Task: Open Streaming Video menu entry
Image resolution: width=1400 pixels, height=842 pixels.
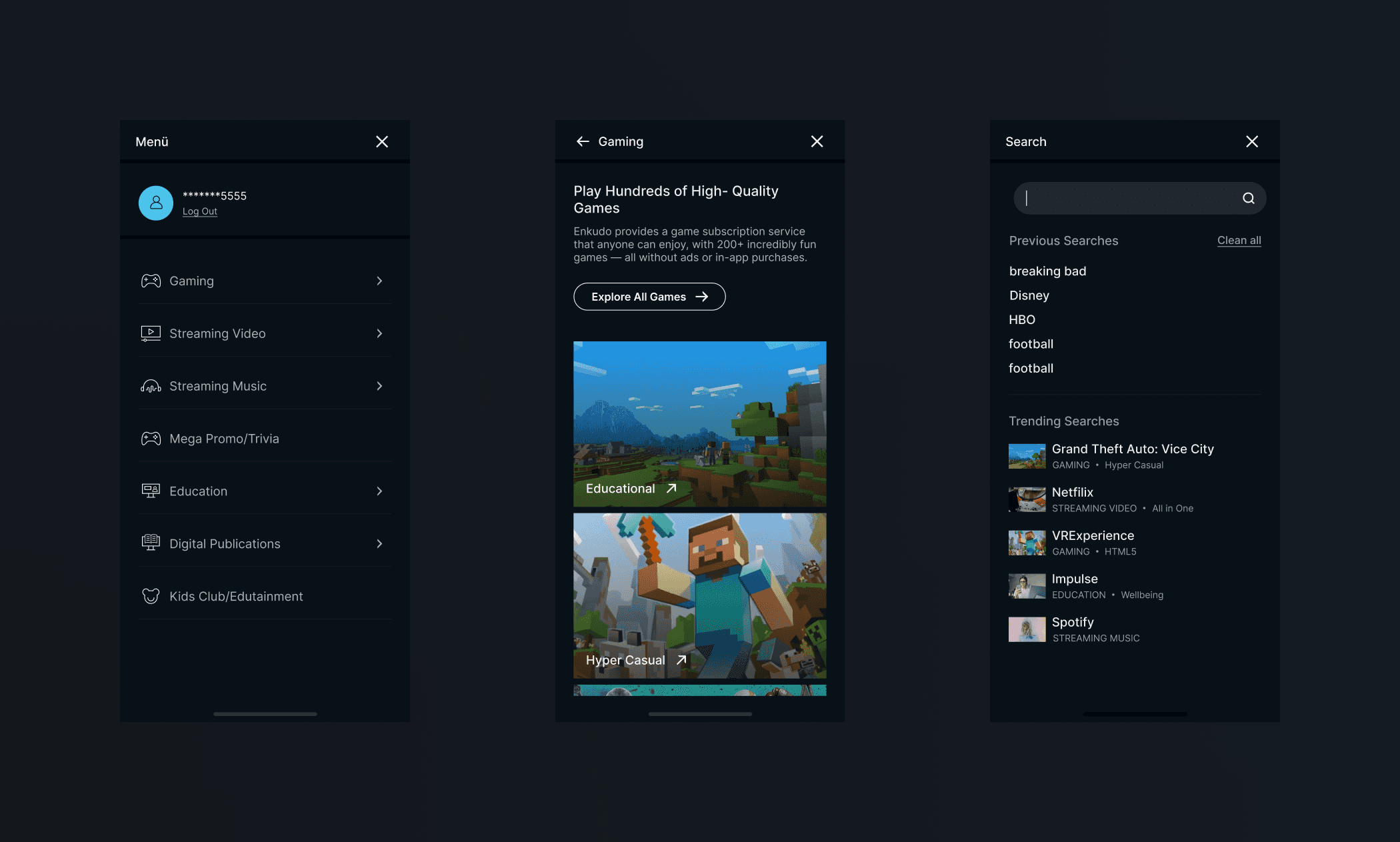Action: point(217,333)
